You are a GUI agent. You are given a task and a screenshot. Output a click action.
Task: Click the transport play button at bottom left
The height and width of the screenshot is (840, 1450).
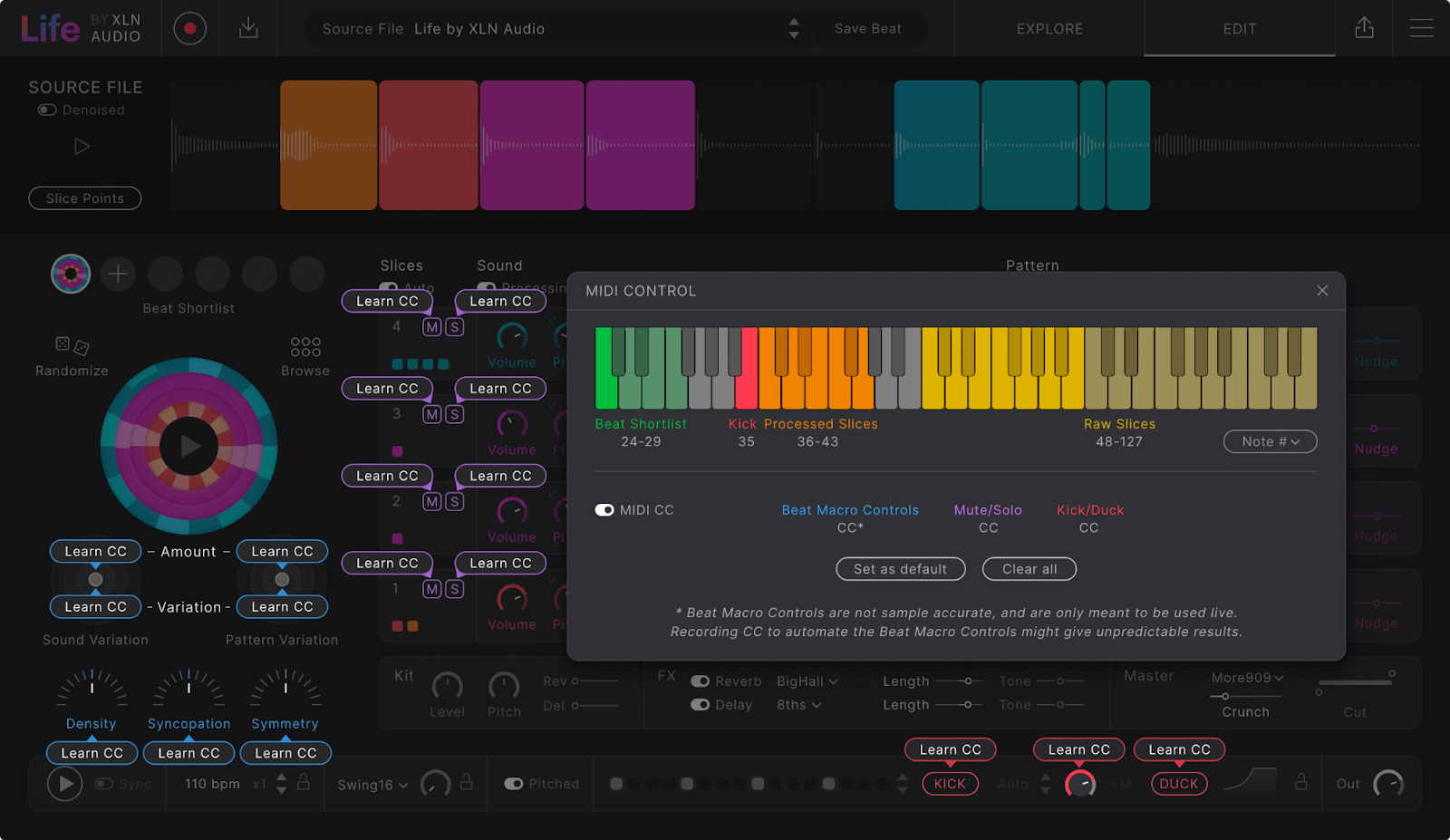click(x=64, y=784)
